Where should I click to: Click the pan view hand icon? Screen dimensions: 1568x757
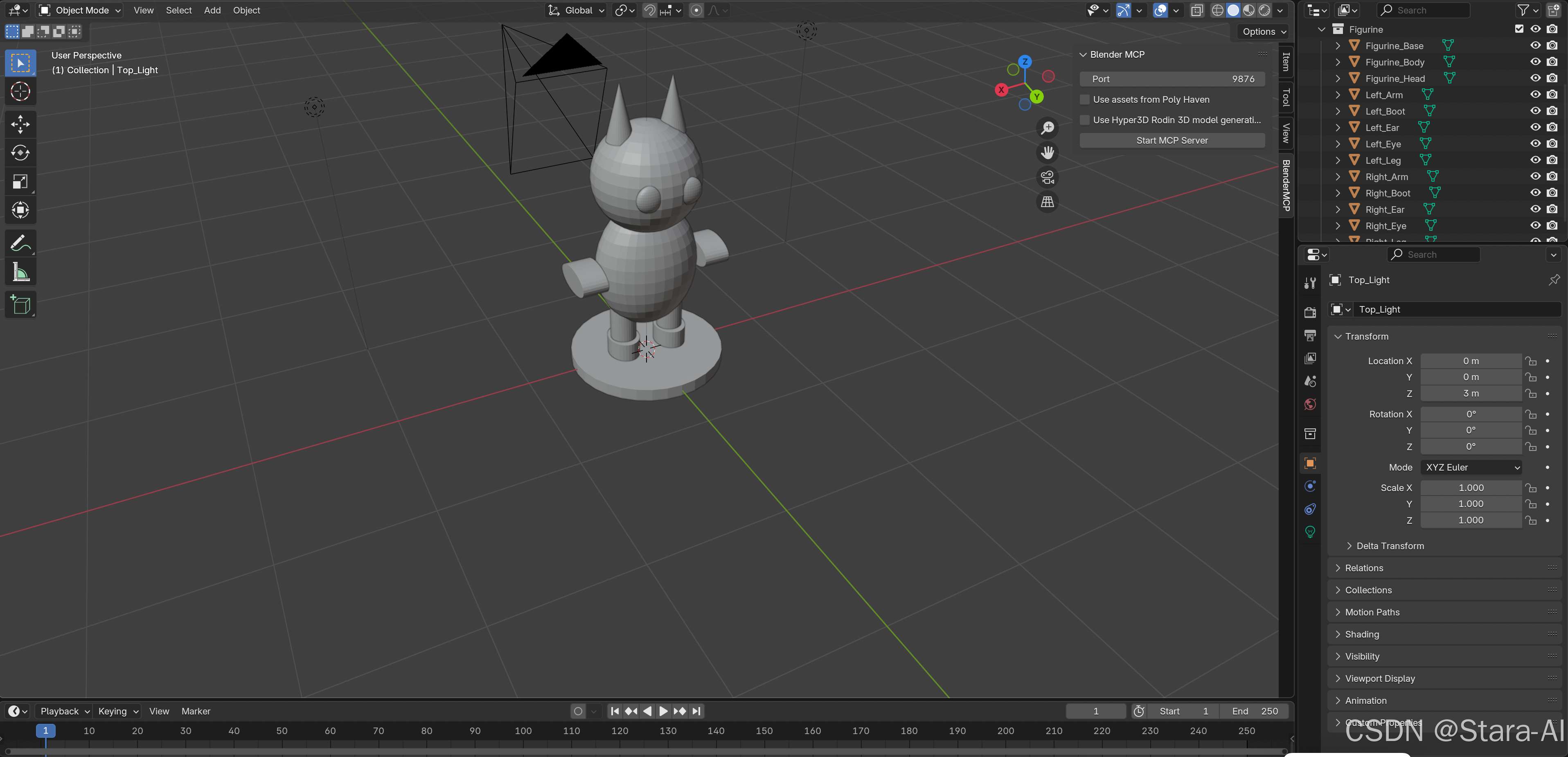coord(1047,153)
